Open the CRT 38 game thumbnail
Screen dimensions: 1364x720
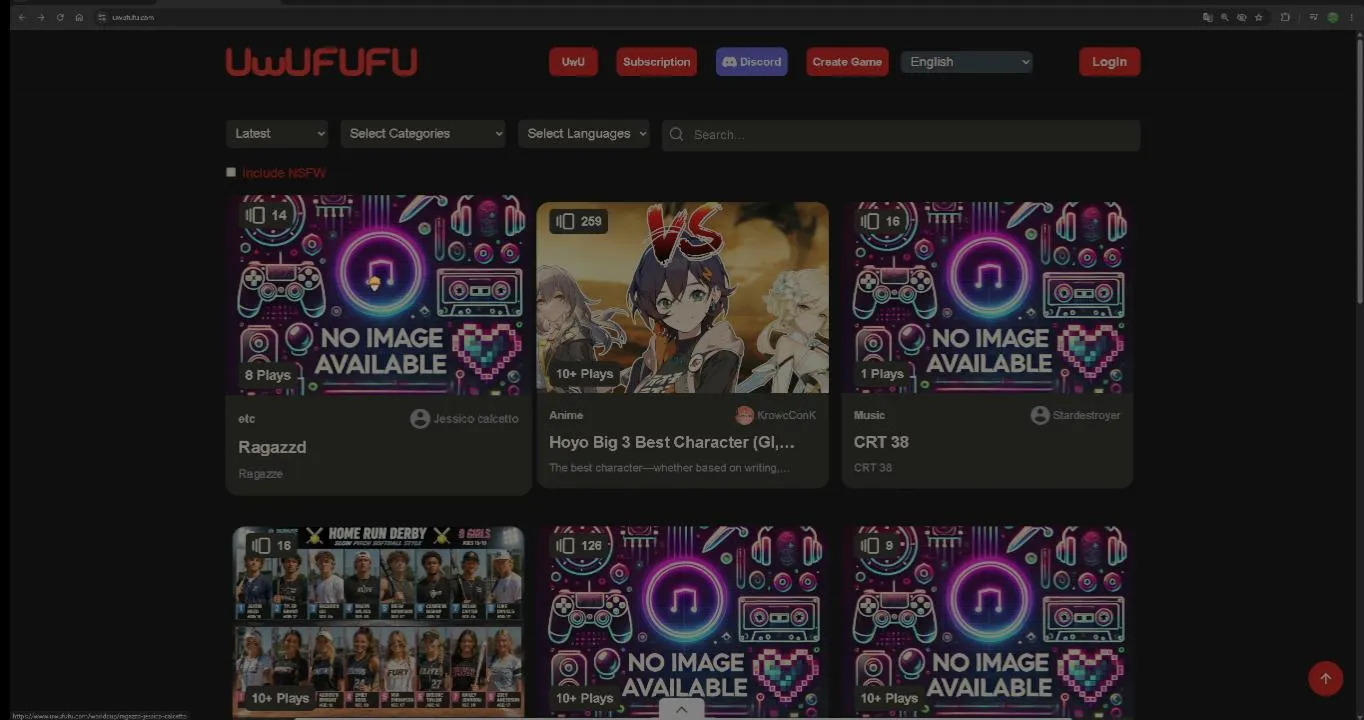[987, 298]
